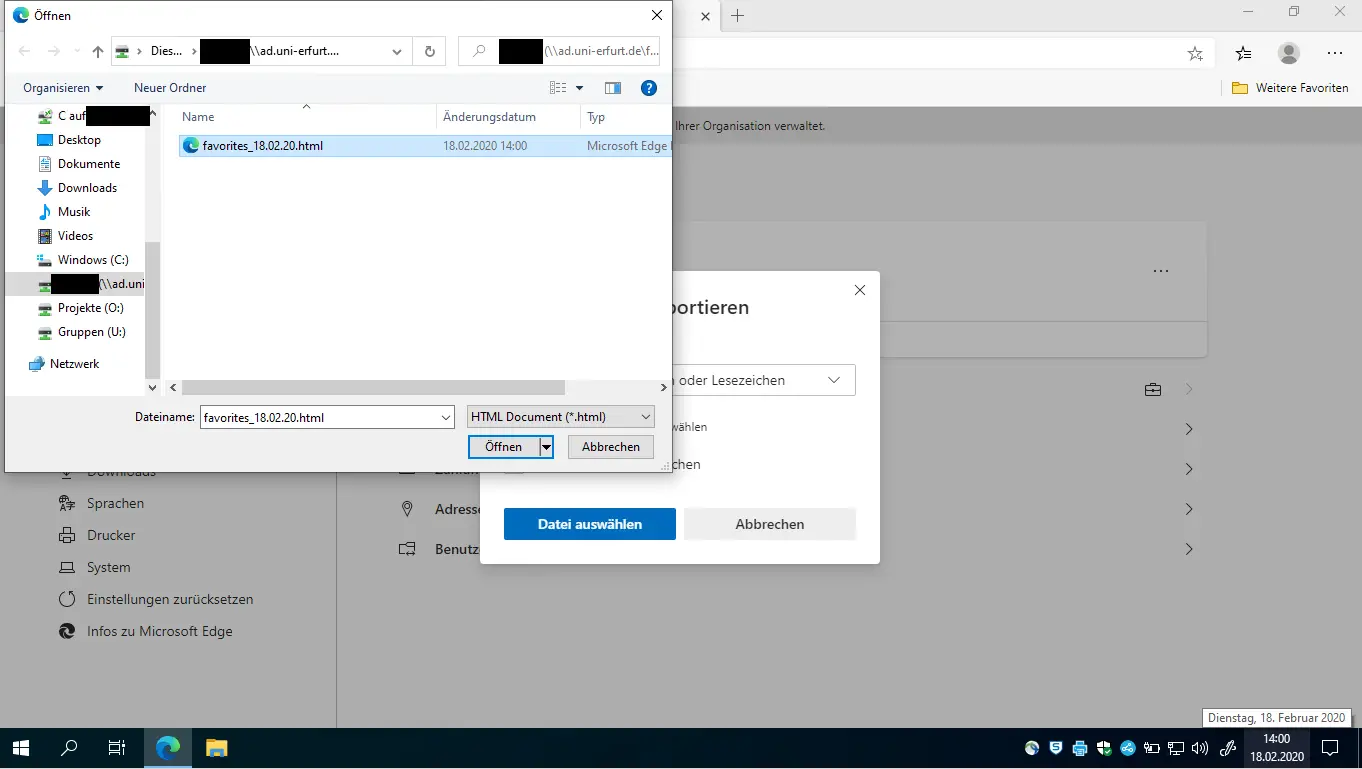
Task: Open Einstellungen zurücksetzen settings section
Action: coord(170,599)
